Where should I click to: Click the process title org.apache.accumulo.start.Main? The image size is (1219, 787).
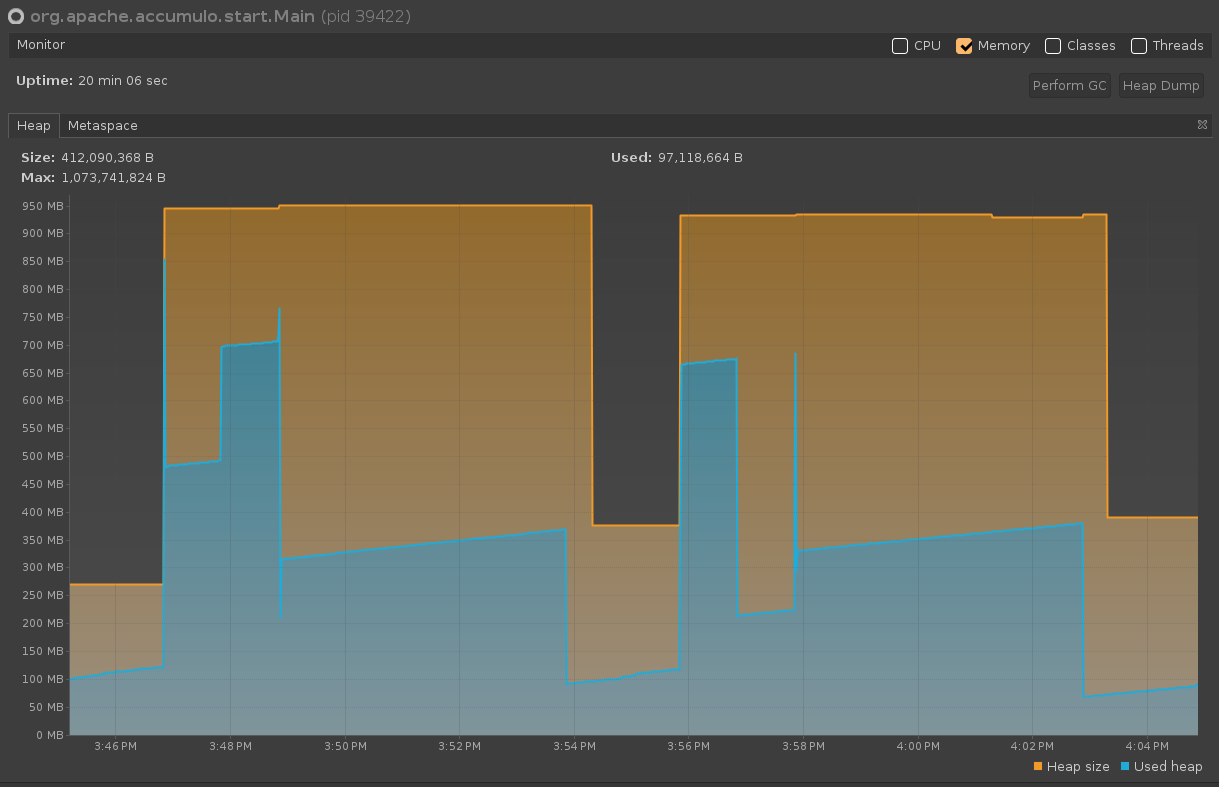[173, 17]
